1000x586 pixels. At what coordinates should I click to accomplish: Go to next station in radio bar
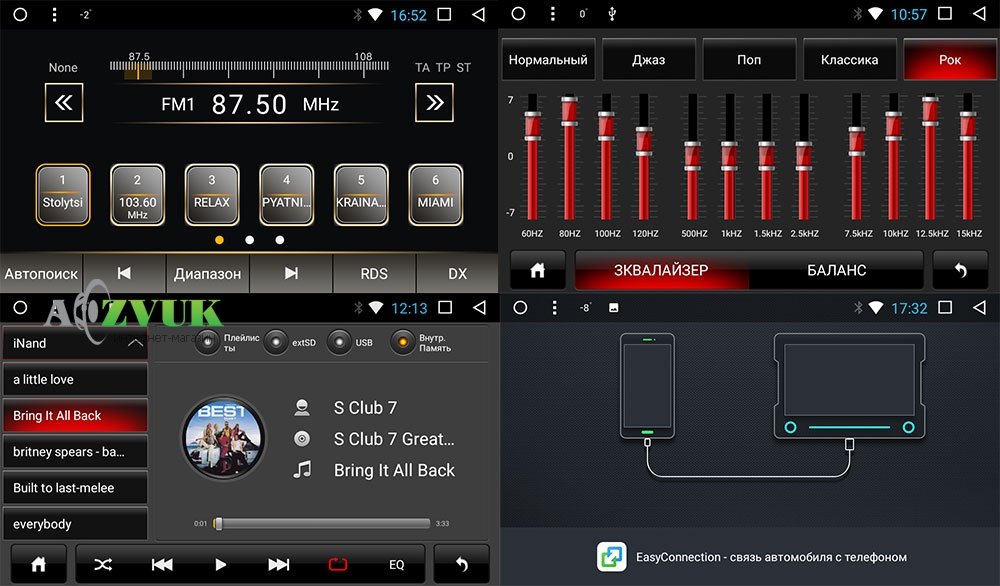point(291,274)
